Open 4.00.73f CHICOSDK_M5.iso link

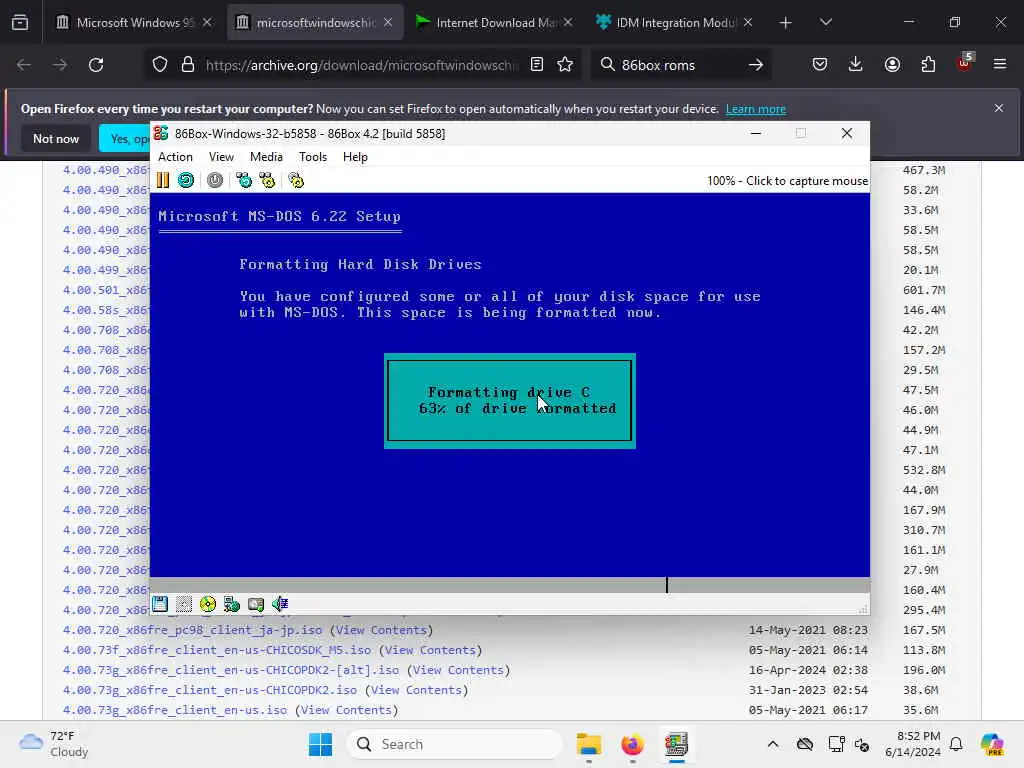(217, 650)
